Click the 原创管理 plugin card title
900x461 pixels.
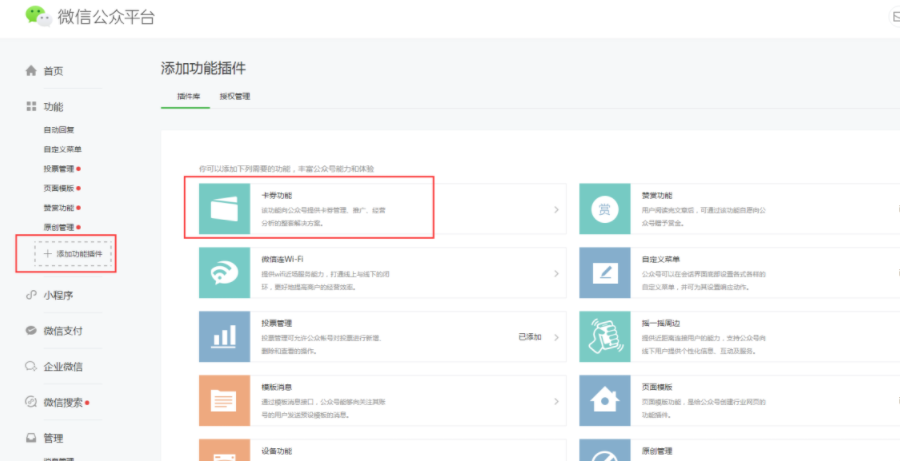[657, 451]
